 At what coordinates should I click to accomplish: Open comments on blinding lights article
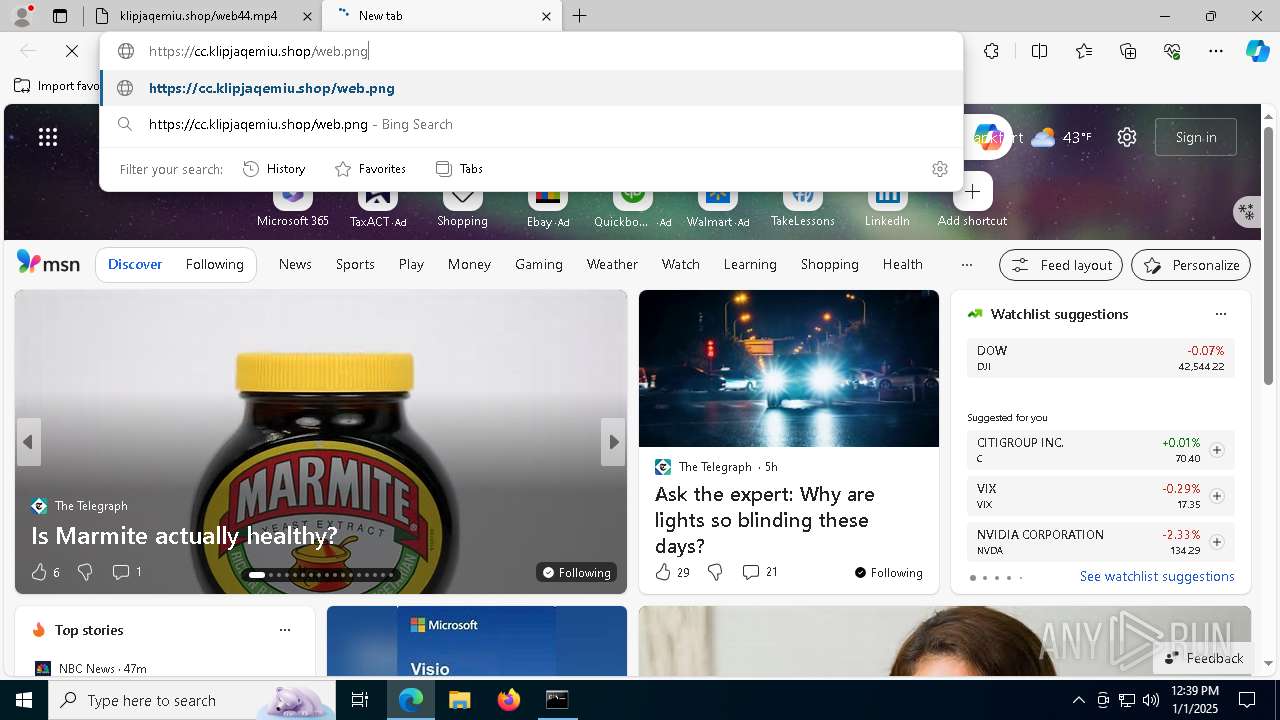(759, 572)
